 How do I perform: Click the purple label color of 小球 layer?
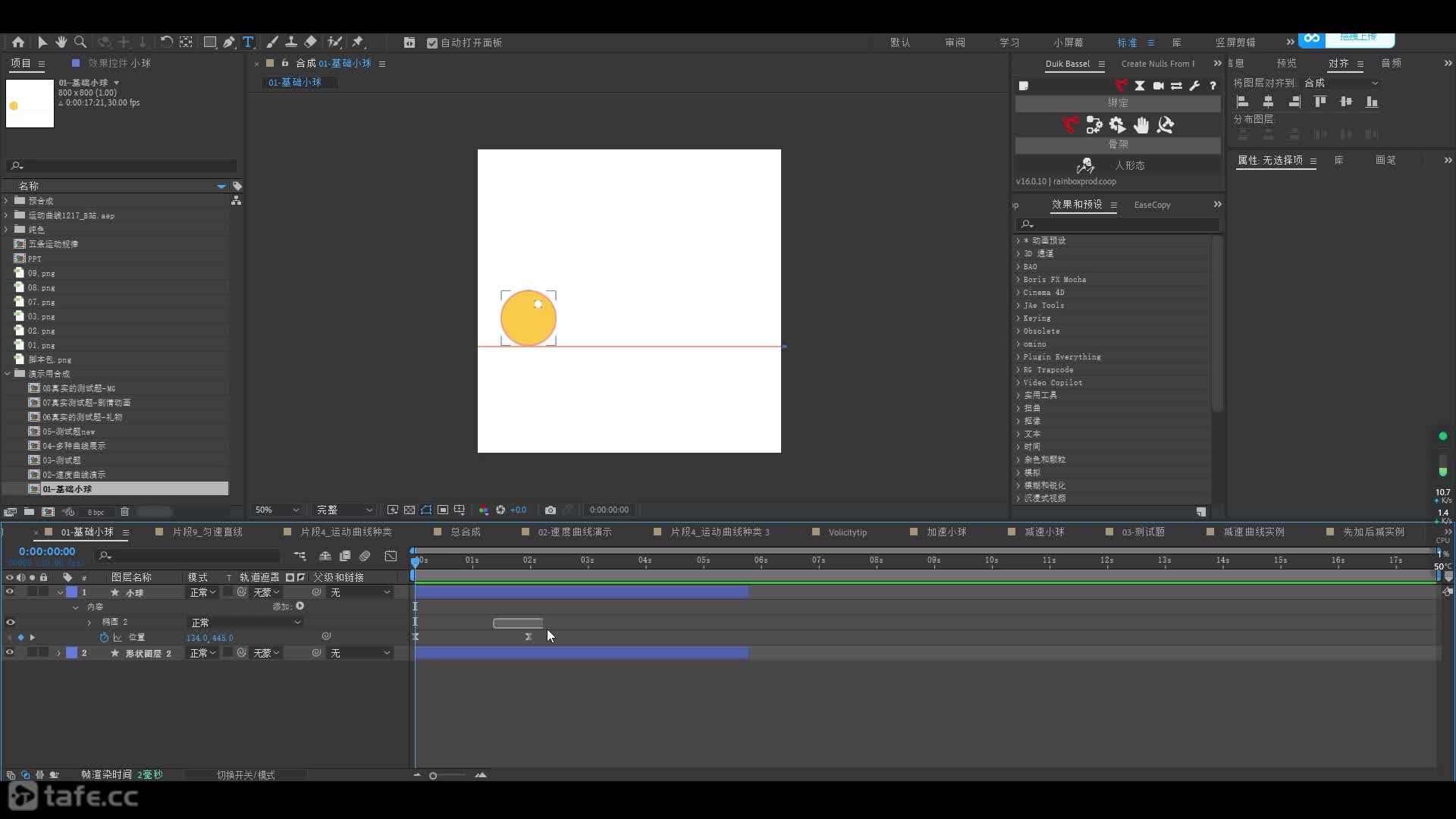[x=71, y=592]
